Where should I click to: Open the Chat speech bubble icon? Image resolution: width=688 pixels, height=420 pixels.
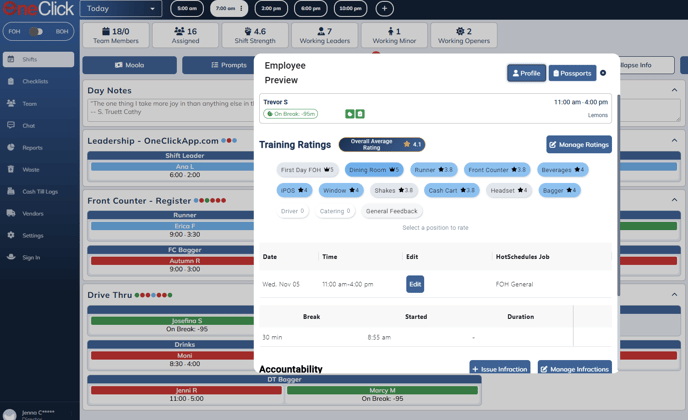click(11, 125)
